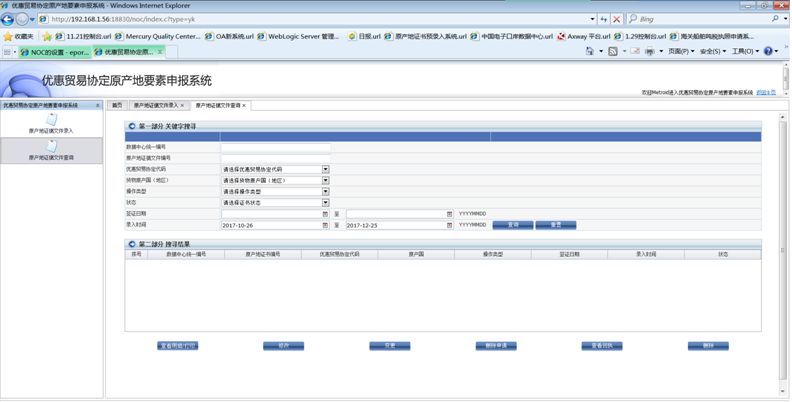The width and height of the screenshot is (792, 402).
Task: Collapse the left sidebar panel header arrow
Action: point(97,105)
